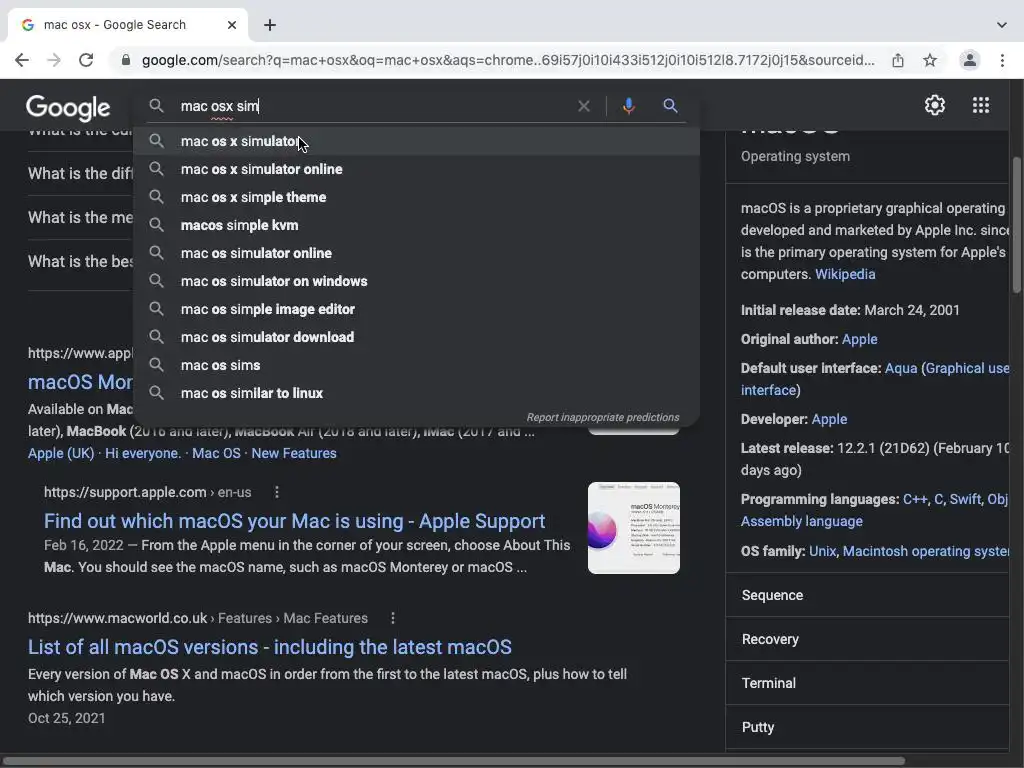Select suggestion 'macos simple kvm'
This screenshot has width=1024, height=768.
(x=417, y=225)
